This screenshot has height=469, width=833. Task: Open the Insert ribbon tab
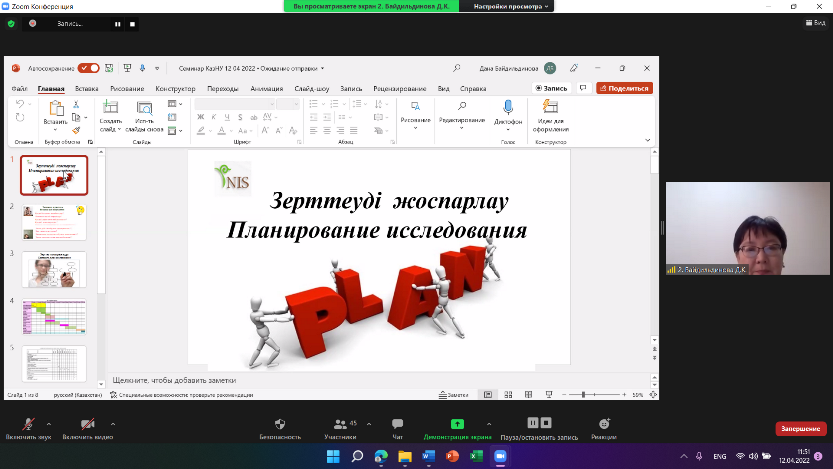(x=86, y=88)
